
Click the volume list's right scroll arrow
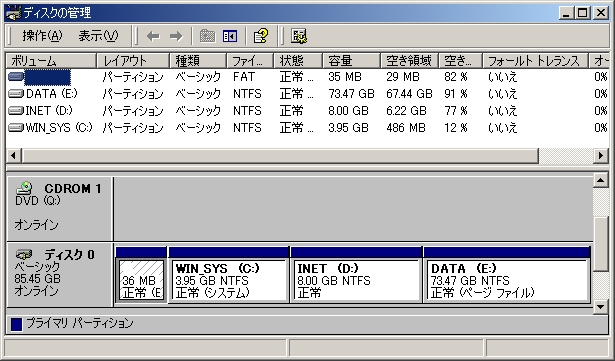tap(600, 156)
